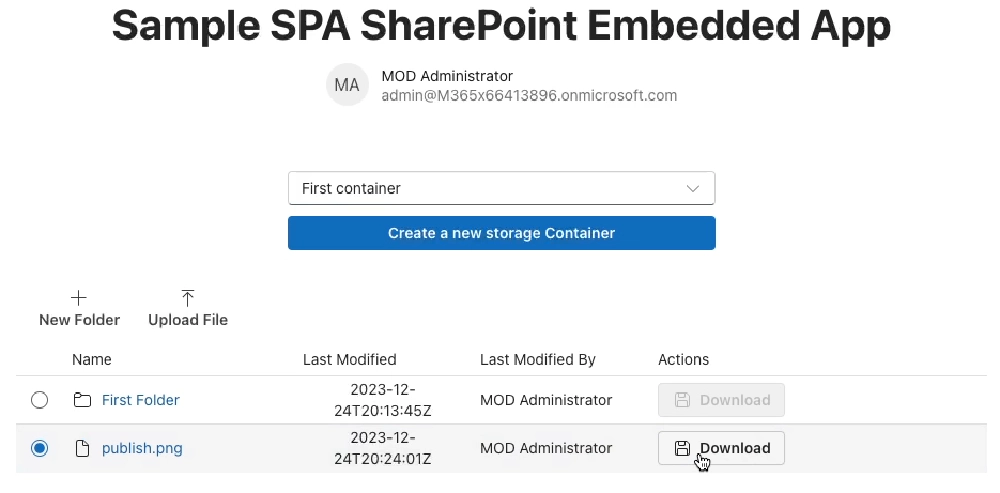Select the First Folder radio button

[x=40, y=400]
